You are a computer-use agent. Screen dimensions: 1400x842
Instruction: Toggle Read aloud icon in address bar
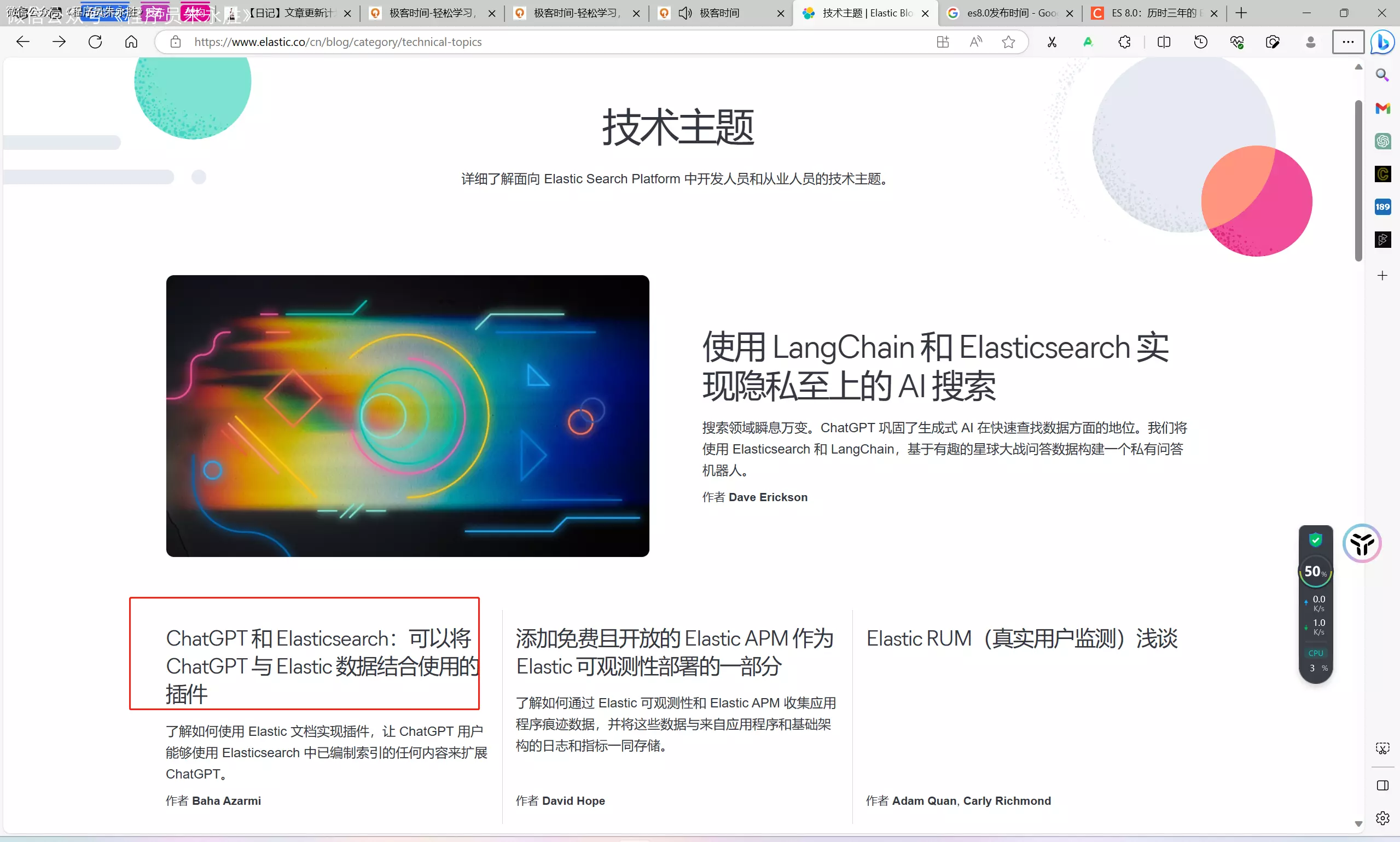point(975,42)
